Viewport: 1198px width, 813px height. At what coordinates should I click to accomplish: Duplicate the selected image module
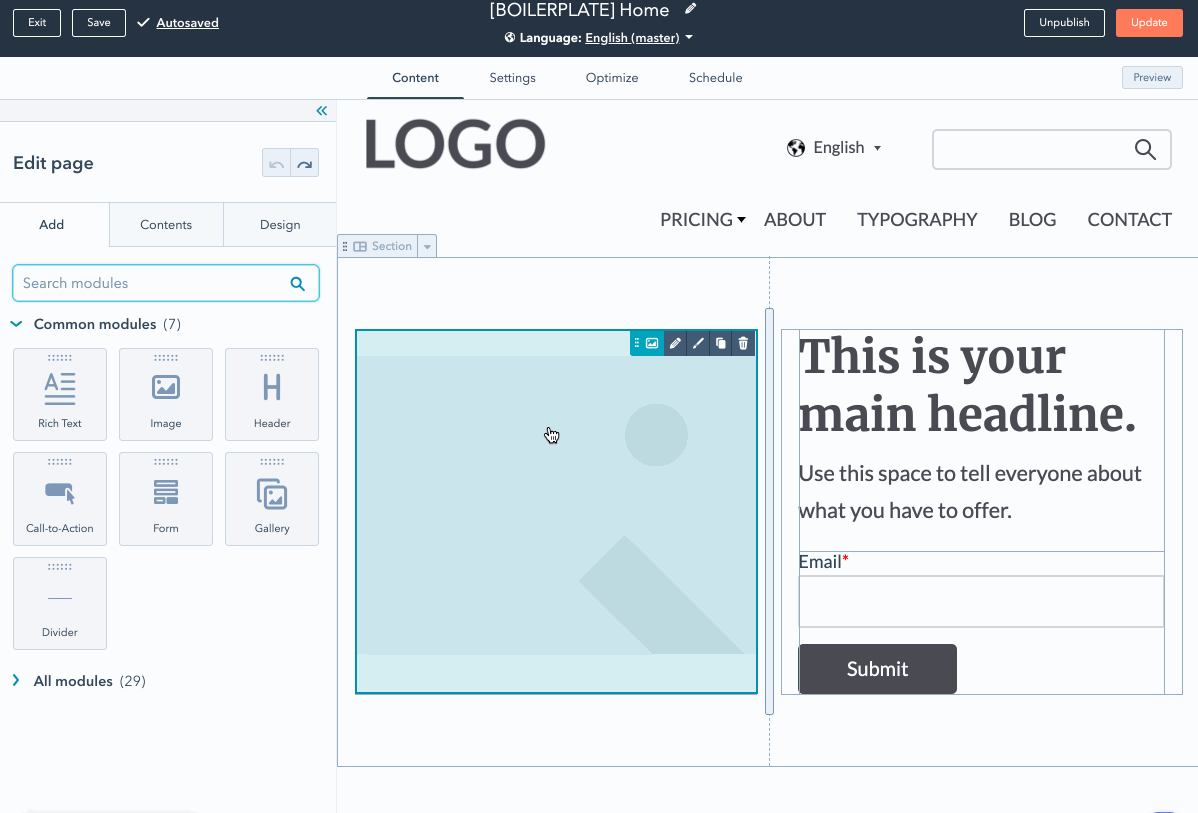click(x=721, y=343)
